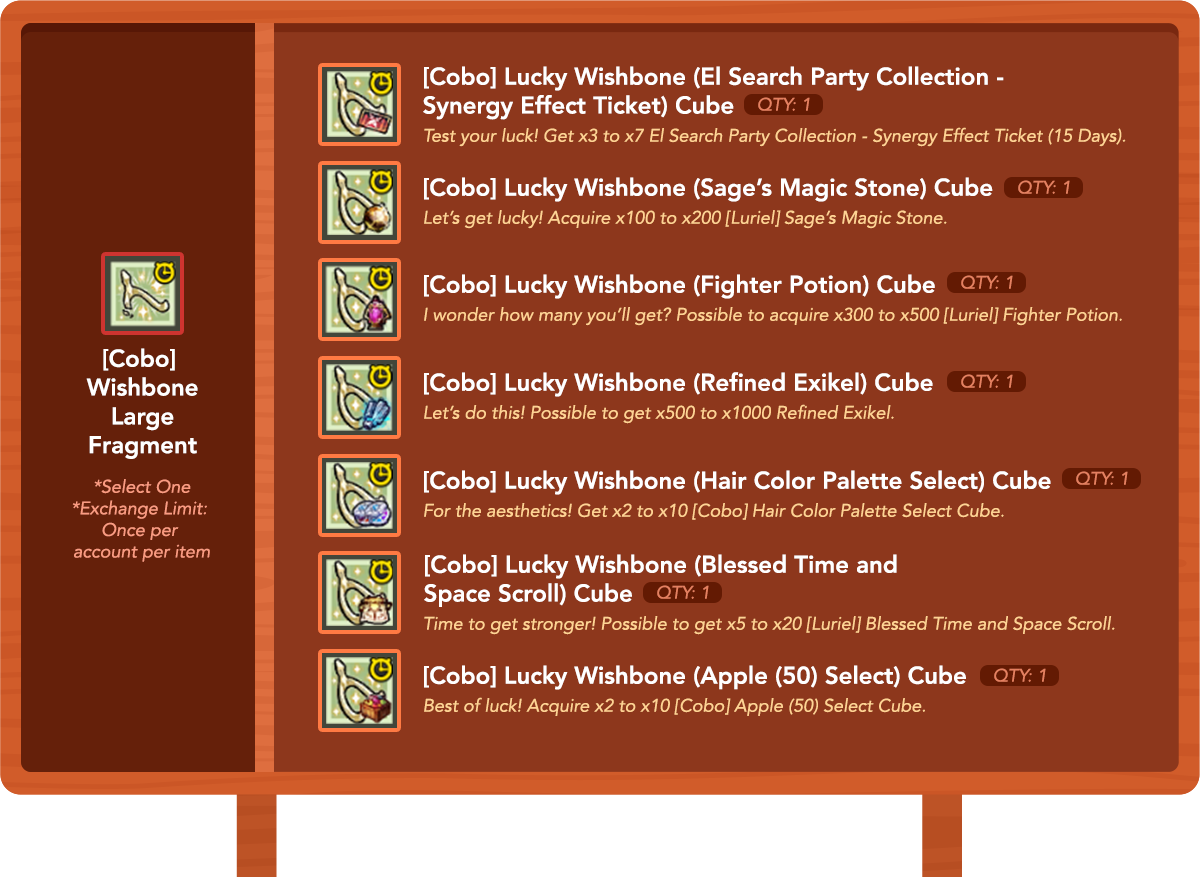Screen dimensions: 1200x877
Task: Click the Hair Color Palette Select Cube title
Action: click(737, 481)
